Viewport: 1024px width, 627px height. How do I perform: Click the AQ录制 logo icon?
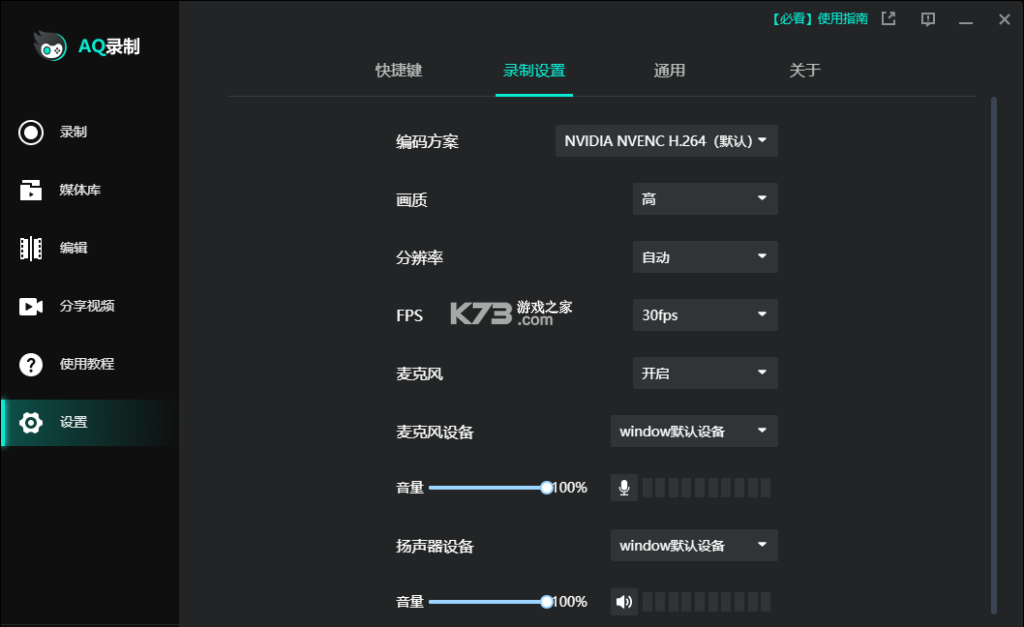click(50, 46)
